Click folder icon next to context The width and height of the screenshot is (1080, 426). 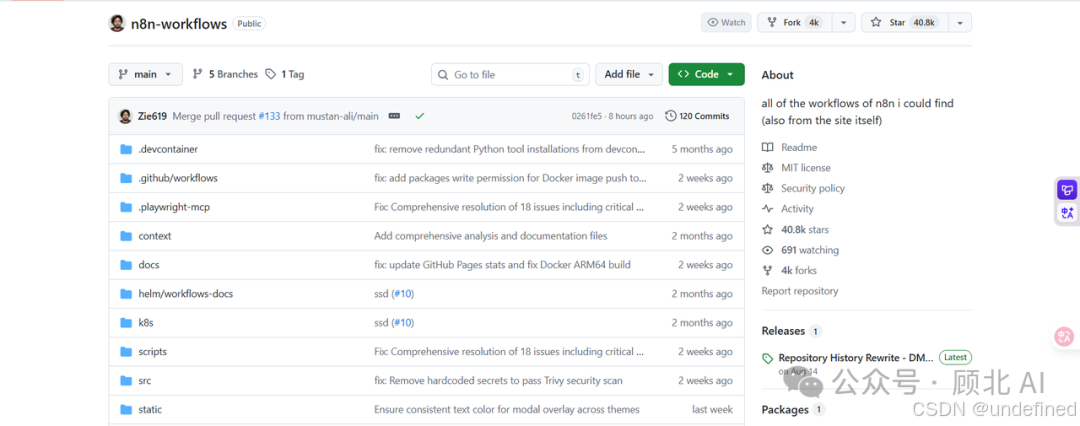coord(126,236)
